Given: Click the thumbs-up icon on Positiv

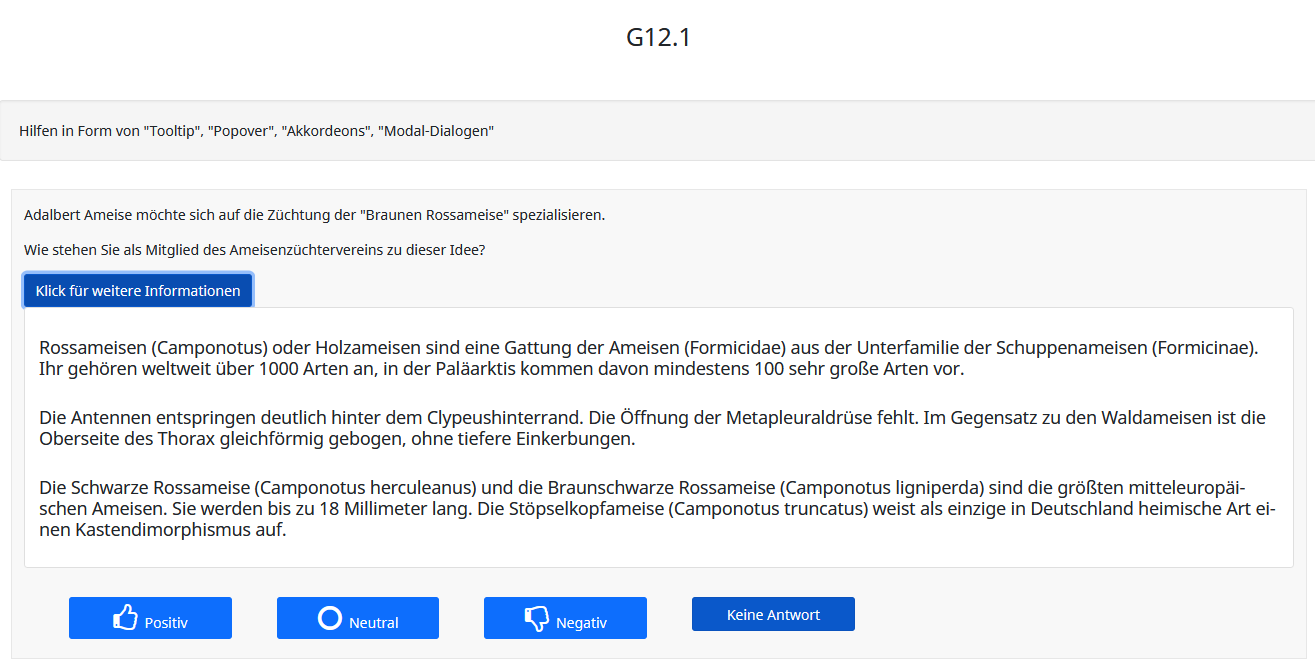Looking at the screenshot, I should [125, 618].
